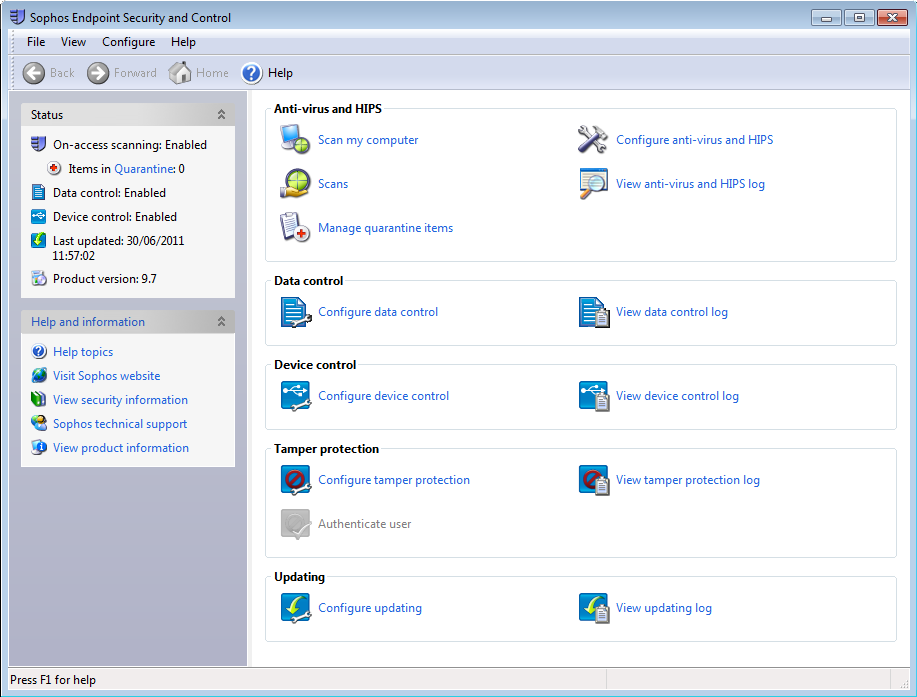Click the View product information info icon

[x=39, y=447]
